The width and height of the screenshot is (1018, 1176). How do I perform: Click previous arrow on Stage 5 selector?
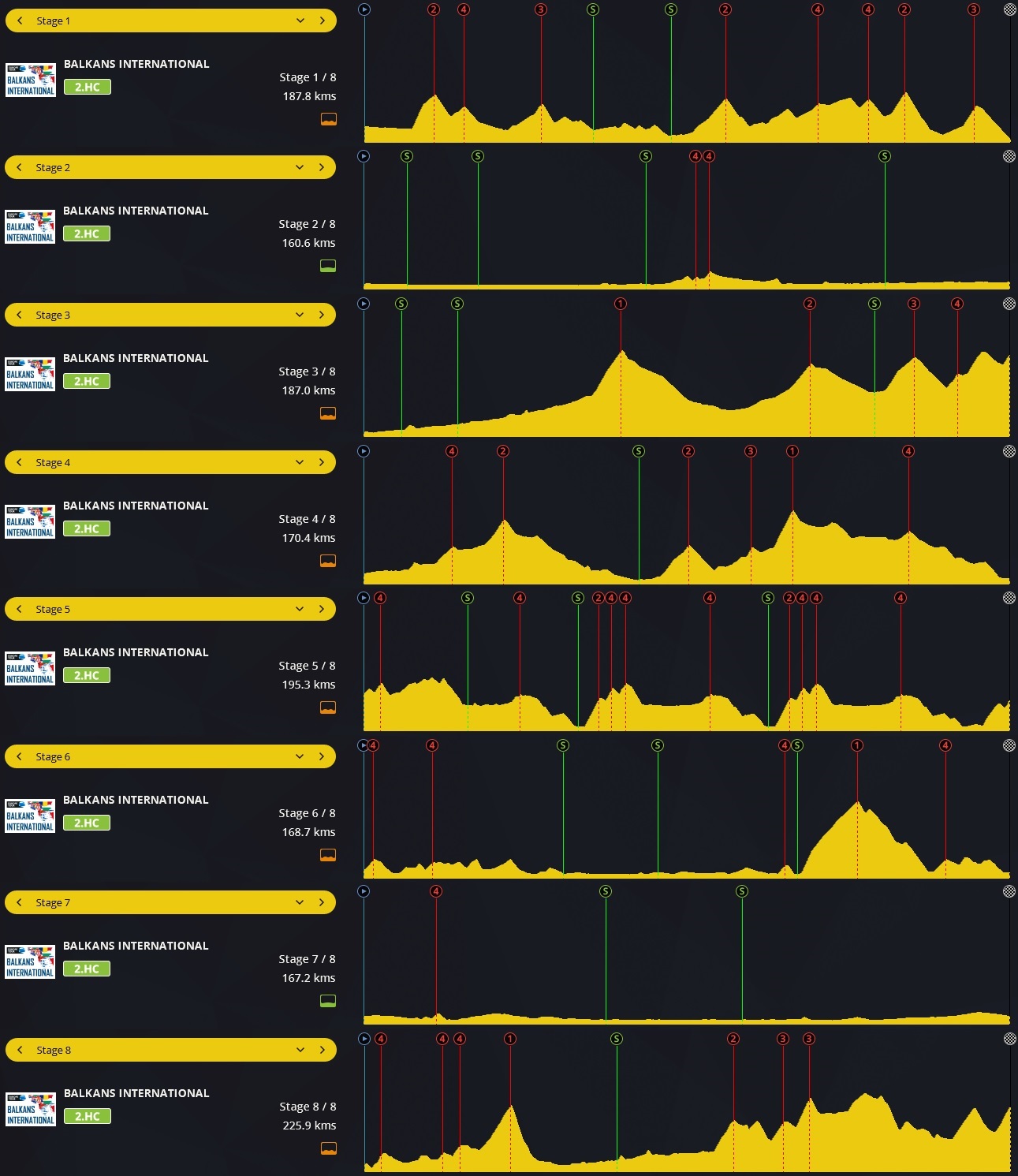pos(19,609)
